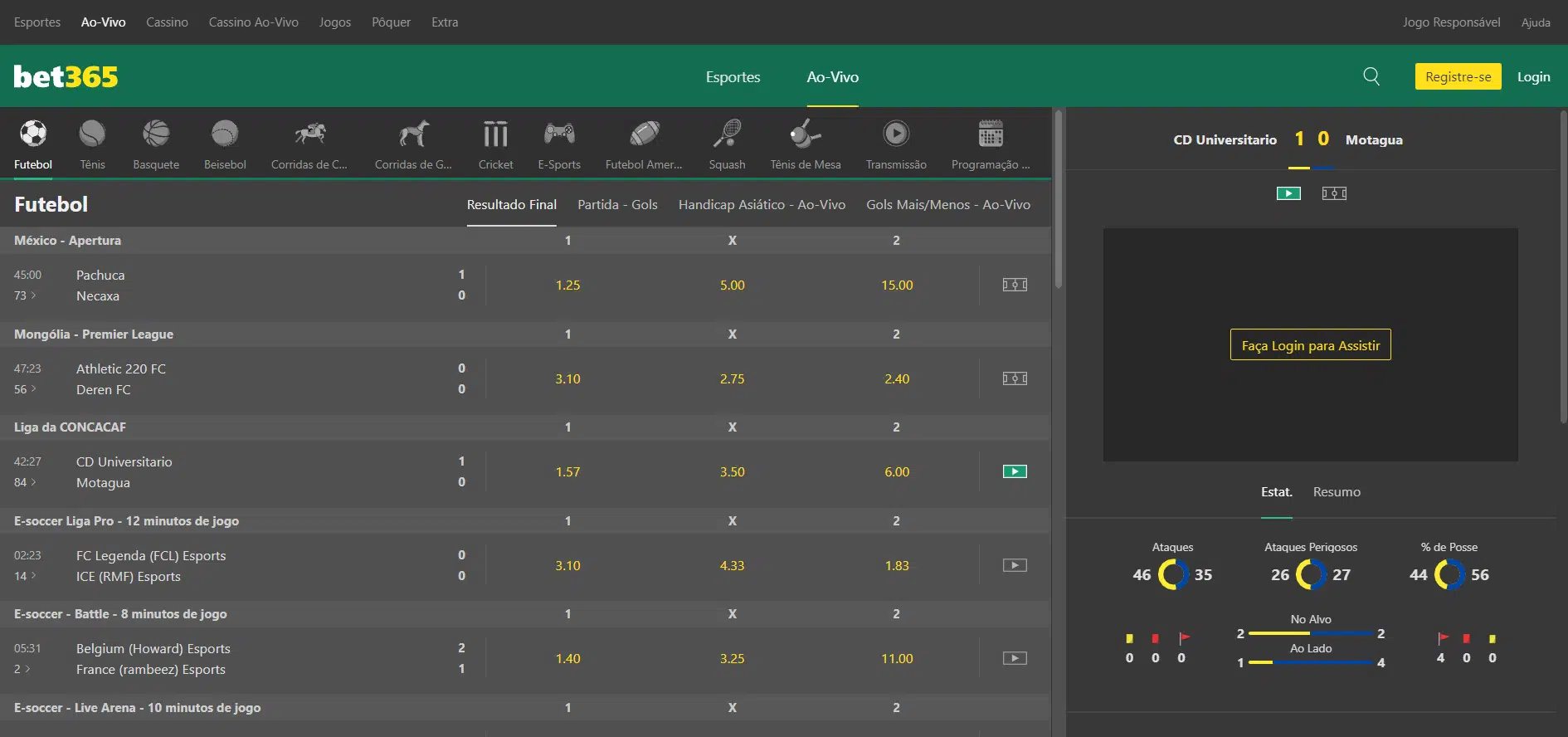Image resolution: width=1568 pixels, height=737 pixels.
Task: Open the Jogo Responsável link
Action: (1451, 22)
